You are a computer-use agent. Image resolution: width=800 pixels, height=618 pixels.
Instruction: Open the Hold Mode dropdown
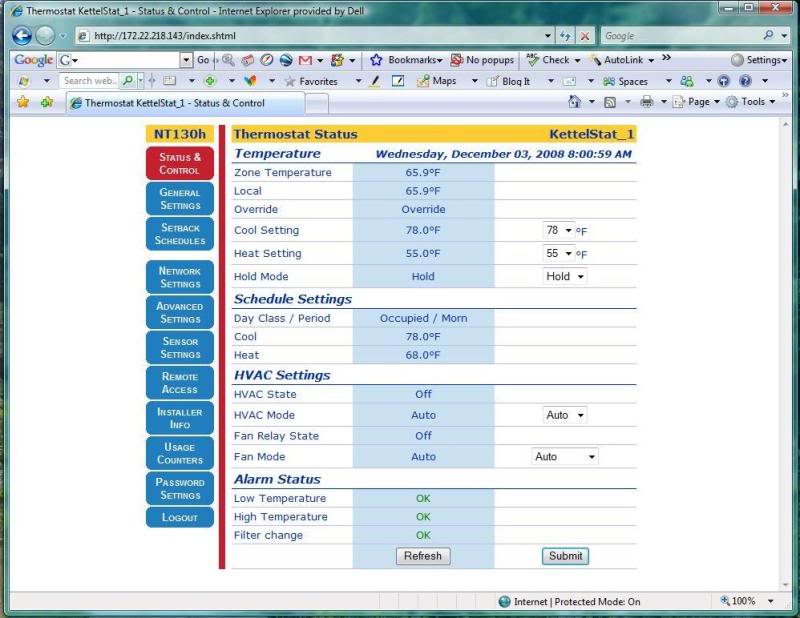tap(563, 277)
